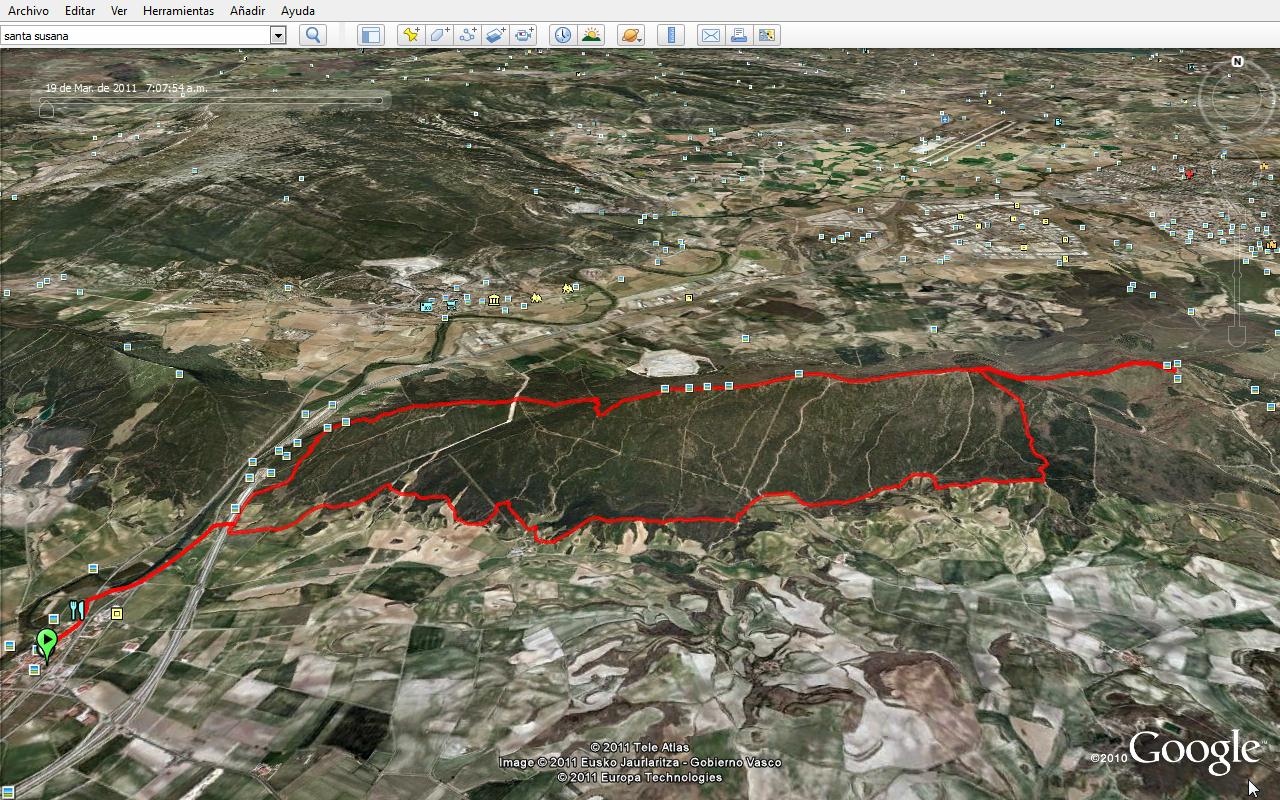Click the email envelope icon

click(710, 35)
